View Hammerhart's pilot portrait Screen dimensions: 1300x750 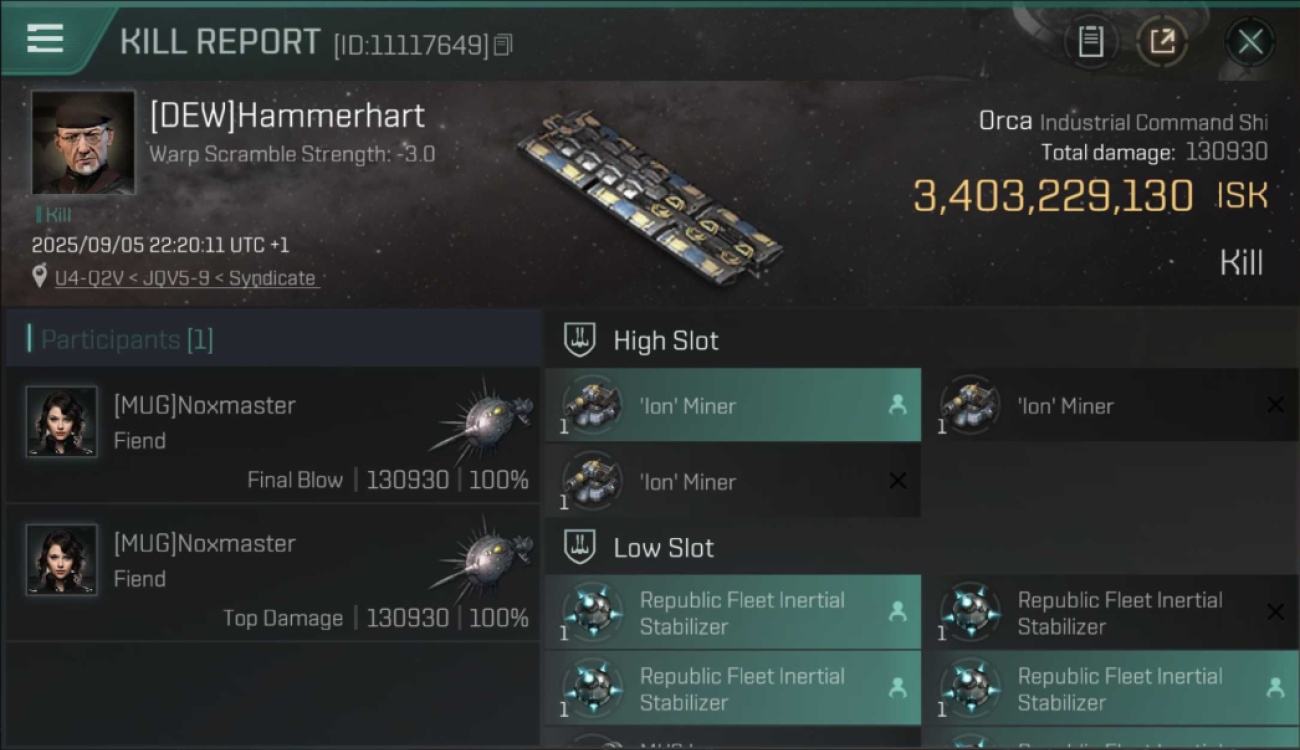pos(83,142)
